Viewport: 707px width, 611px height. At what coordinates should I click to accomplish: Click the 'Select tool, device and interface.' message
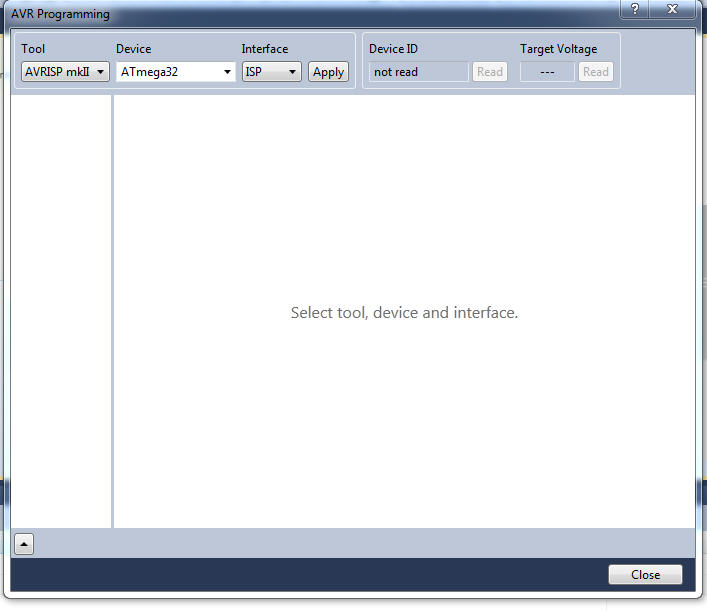tap(404, 312)
